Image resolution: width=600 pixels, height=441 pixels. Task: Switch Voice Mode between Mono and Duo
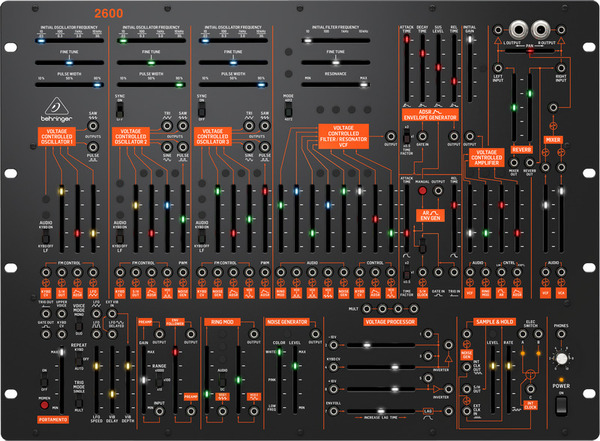pos(78,325)
